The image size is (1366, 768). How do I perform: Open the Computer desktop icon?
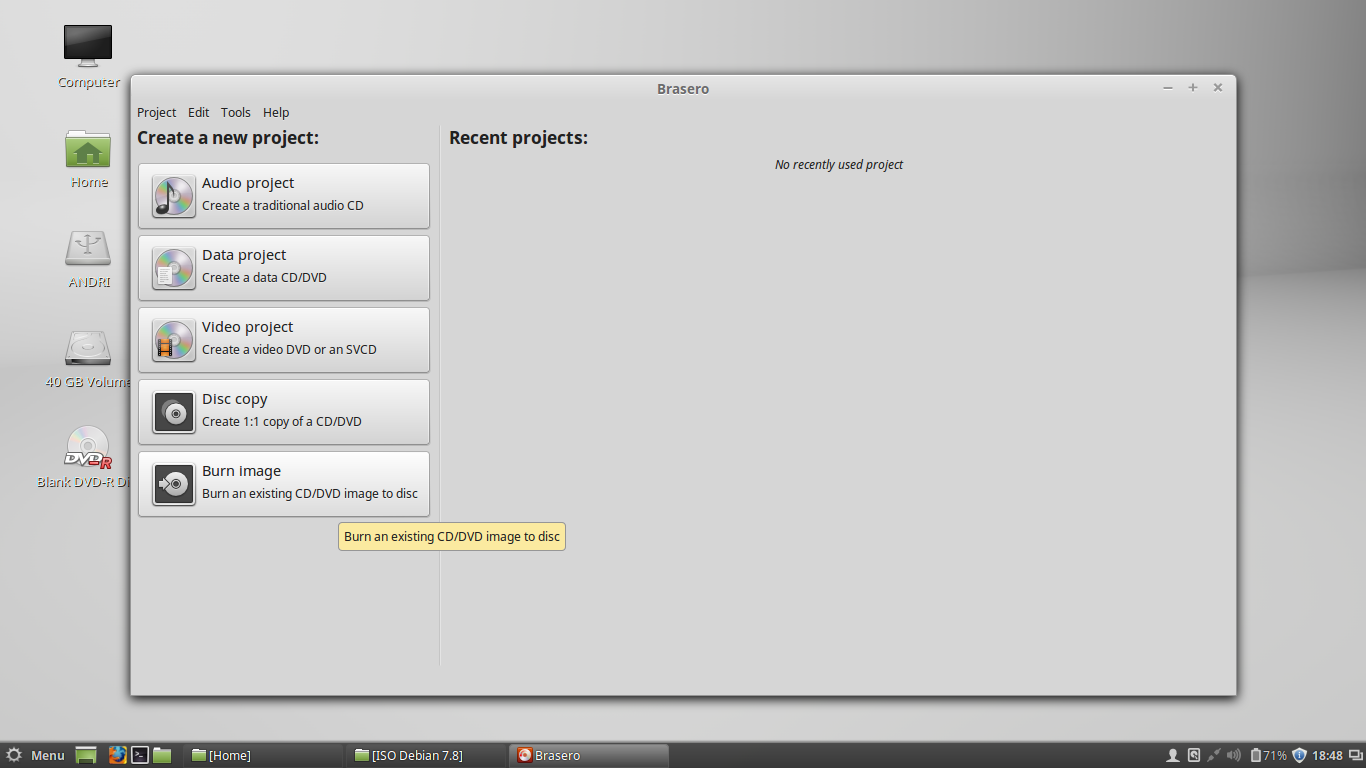pyautogui.click(x=88, y=57)
